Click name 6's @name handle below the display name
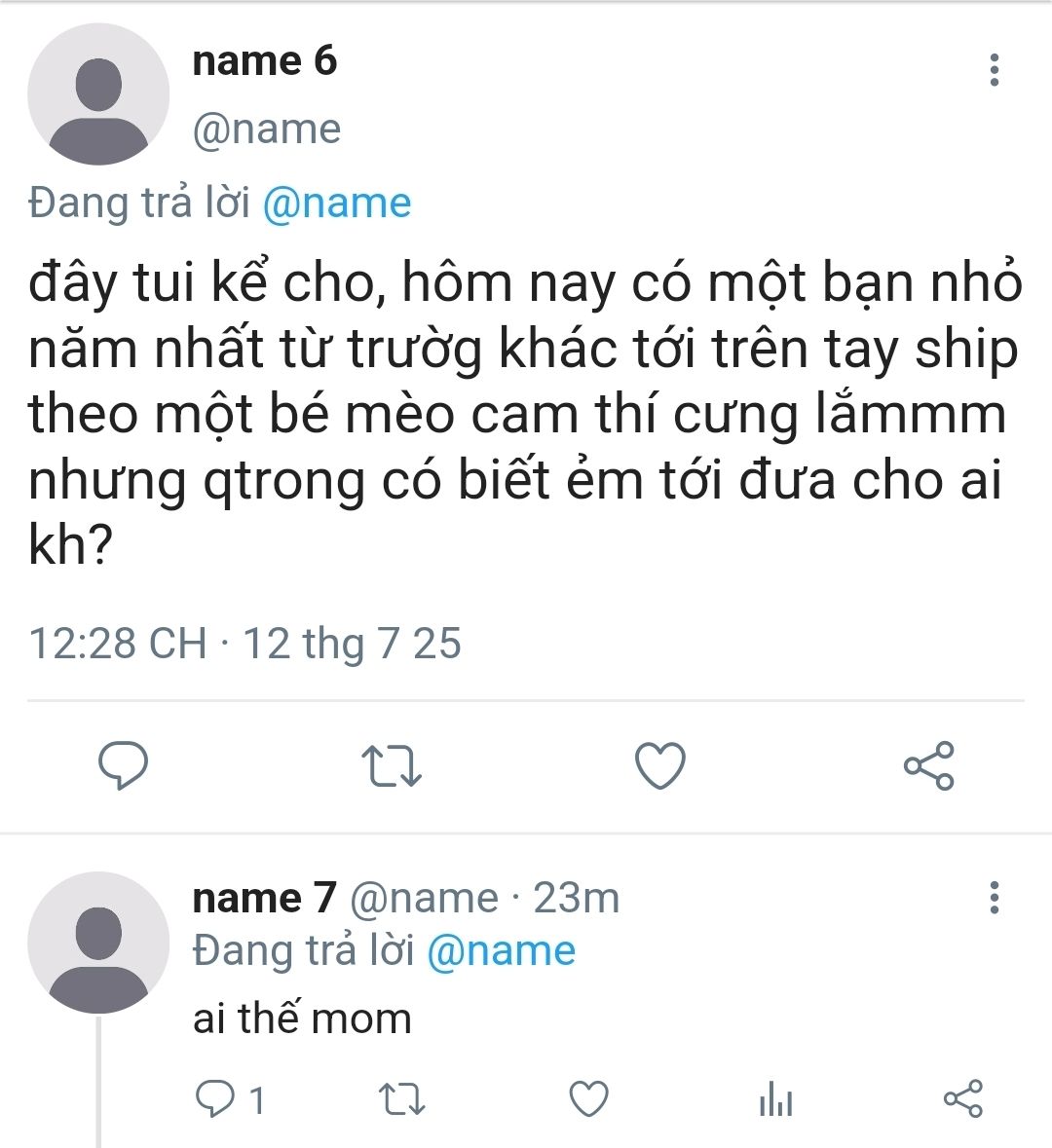 click(266, 129)
